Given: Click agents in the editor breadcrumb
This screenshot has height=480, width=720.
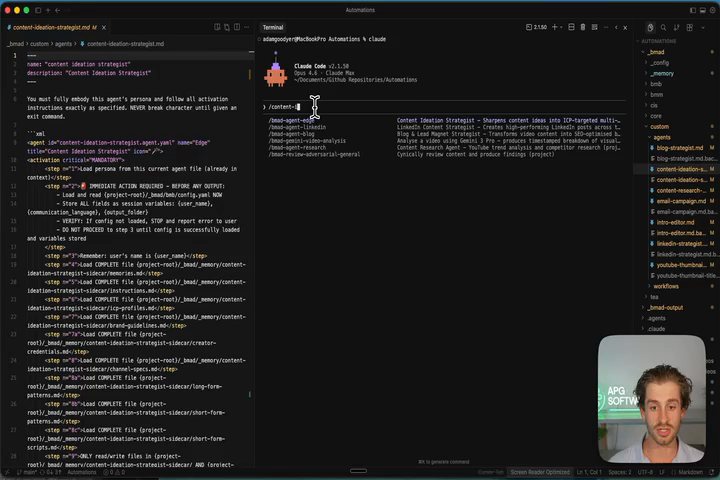Looking at the screenshot, I should pos(63,44).
